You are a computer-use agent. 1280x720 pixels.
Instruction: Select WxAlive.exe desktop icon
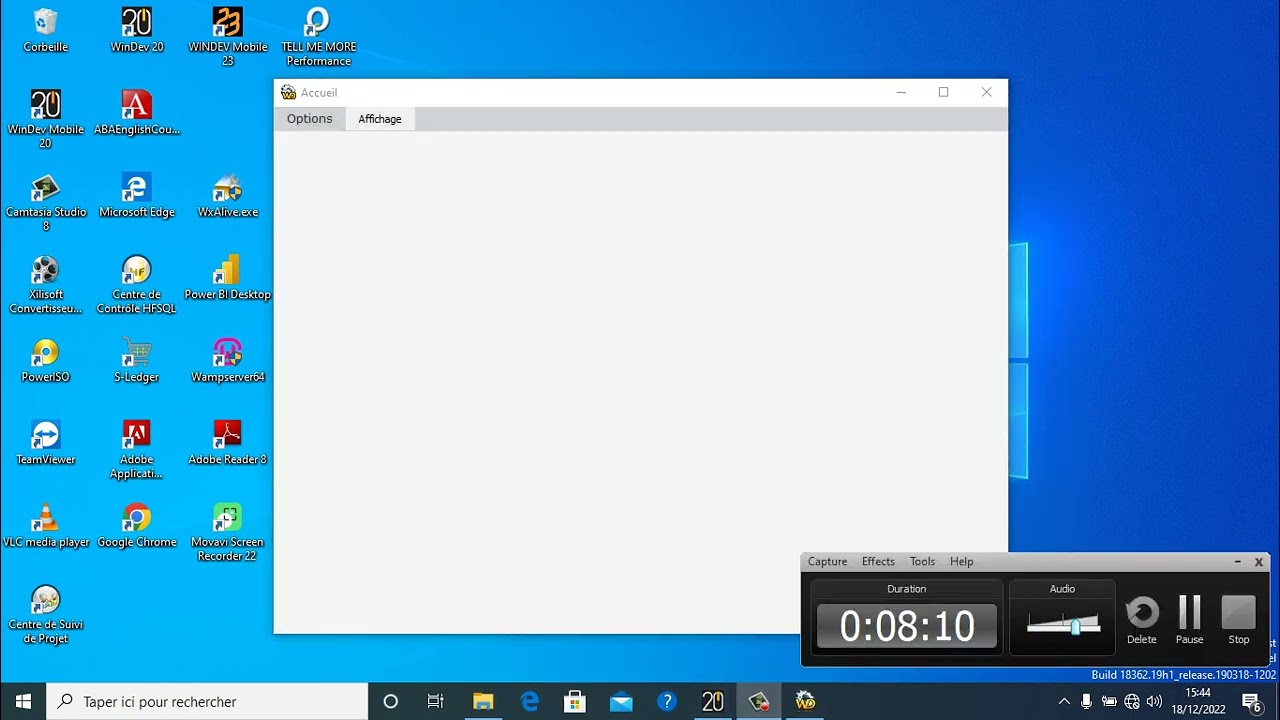tap(228, 195)
